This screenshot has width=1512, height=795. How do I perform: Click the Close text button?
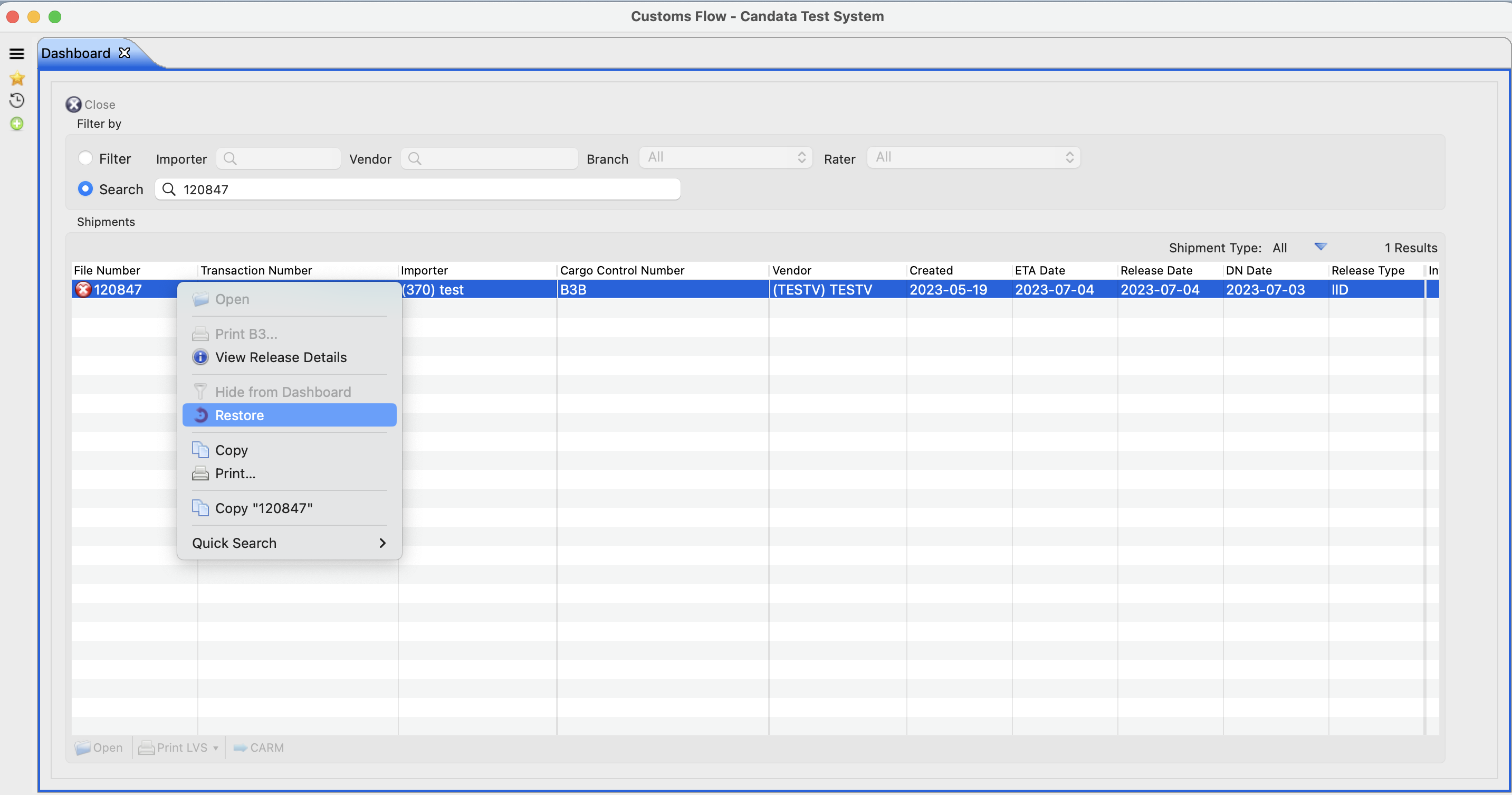click(x=100, y=105)
